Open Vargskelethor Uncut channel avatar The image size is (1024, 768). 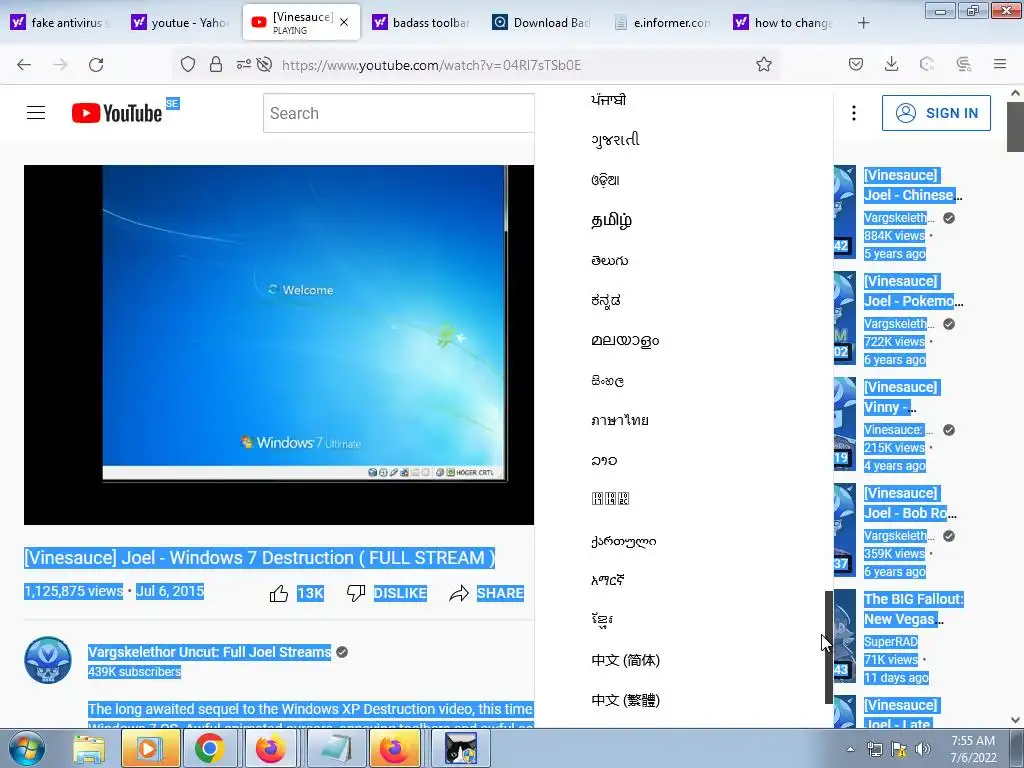click(48, 660)
